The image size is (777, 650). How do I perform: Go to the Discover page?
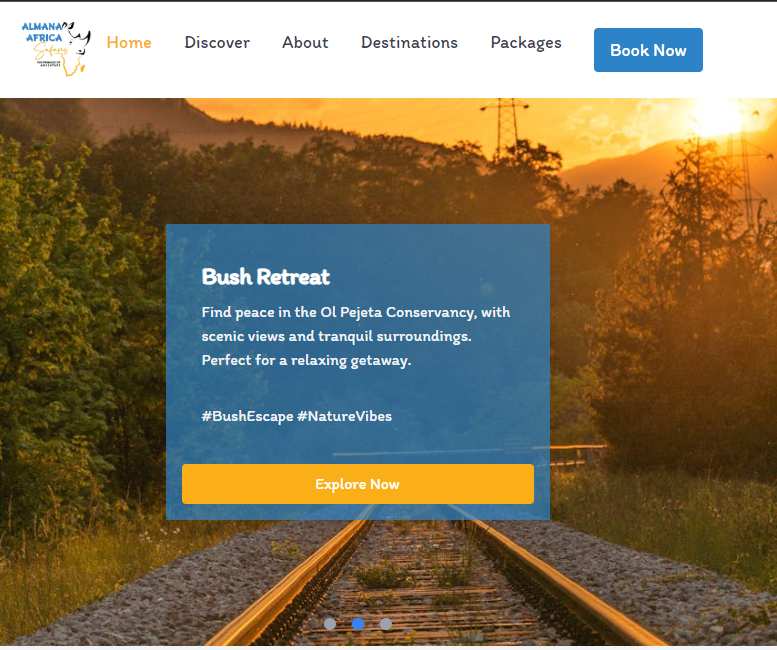tap(217, 43)
